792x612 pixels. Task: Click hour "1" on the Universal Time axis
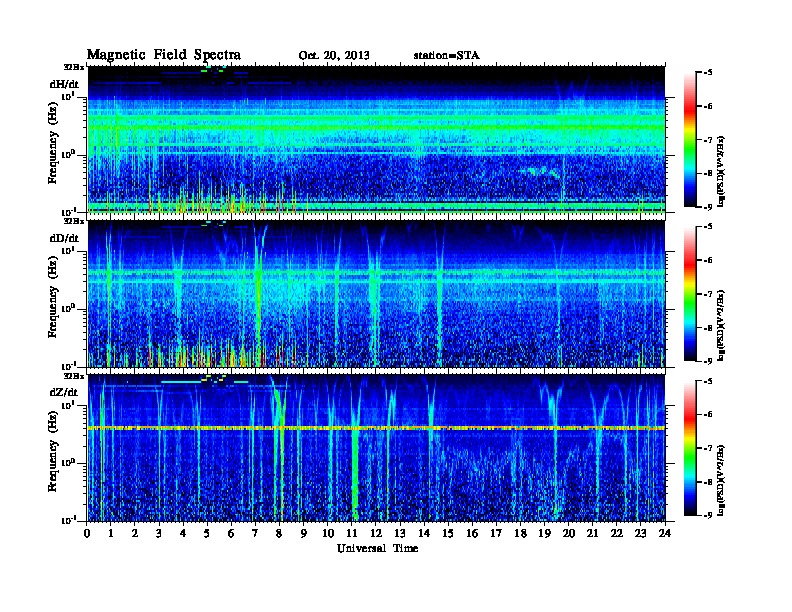click(x=111, y=533)
